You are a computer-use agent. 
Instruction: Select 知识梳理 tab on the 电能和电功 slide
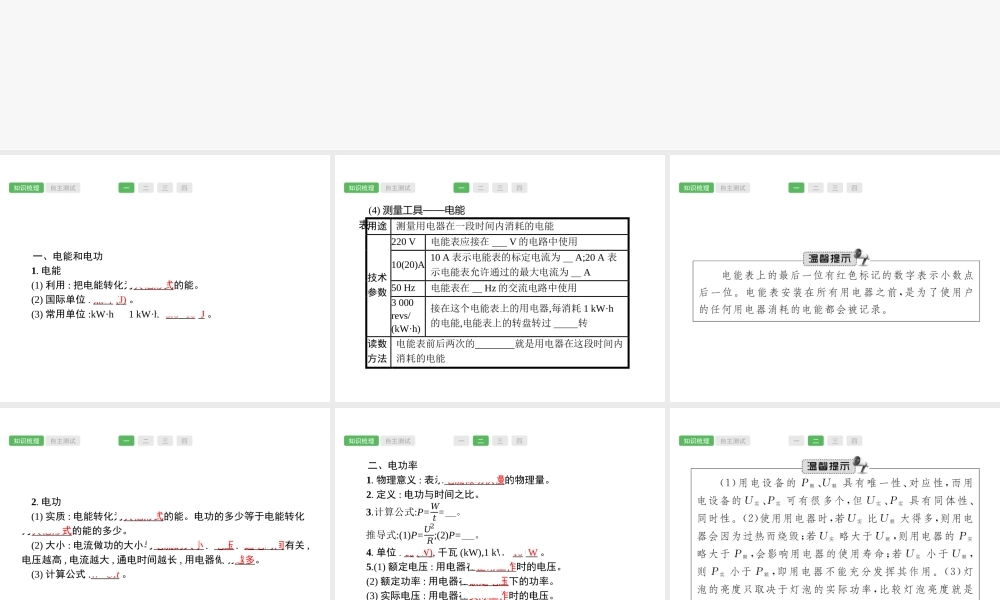tap(26, 188)
